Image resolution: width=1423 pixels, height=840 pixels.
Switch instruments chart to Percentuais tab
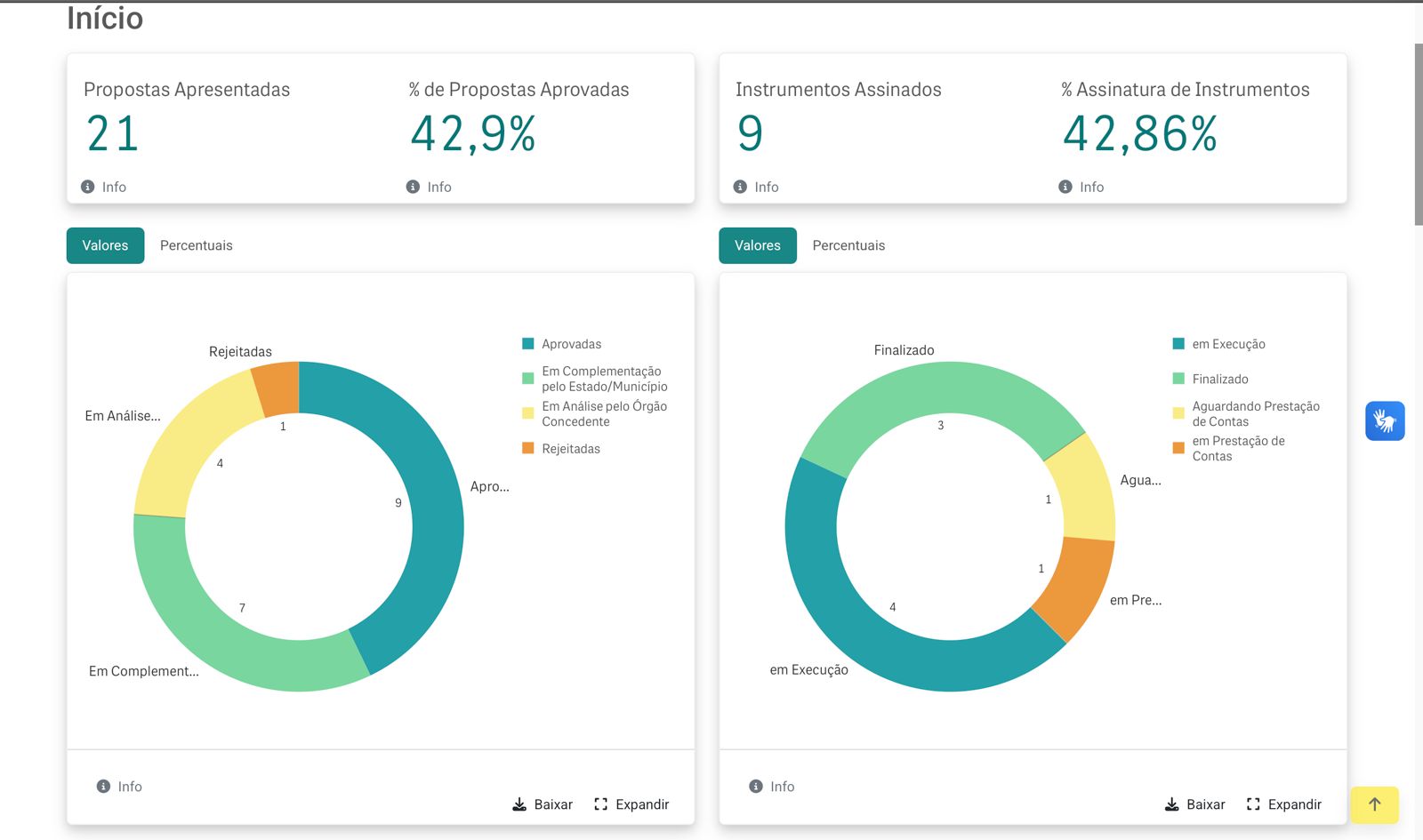click(x=848, y=245)
